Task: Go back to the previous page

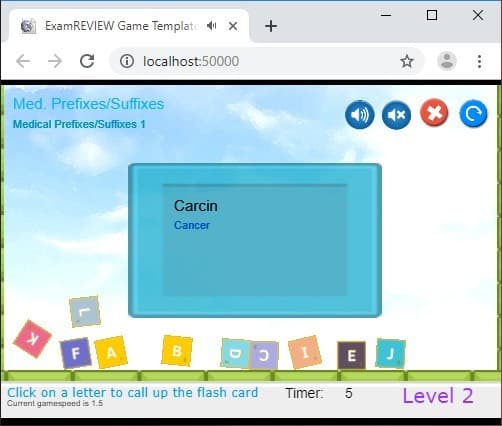Action: click(x=23, y=61)
